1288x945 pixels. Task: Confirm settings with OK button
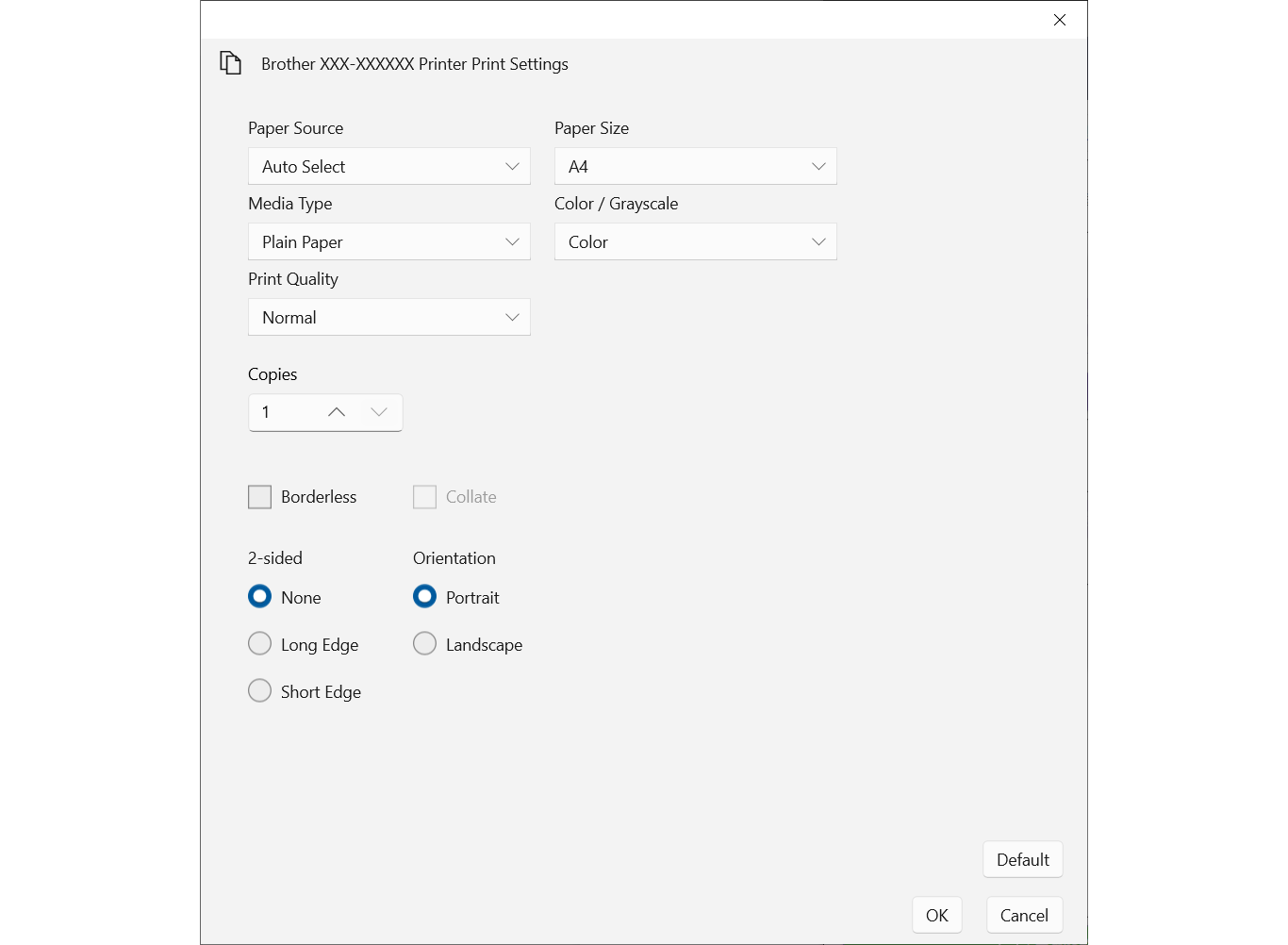tap(937, 915)
